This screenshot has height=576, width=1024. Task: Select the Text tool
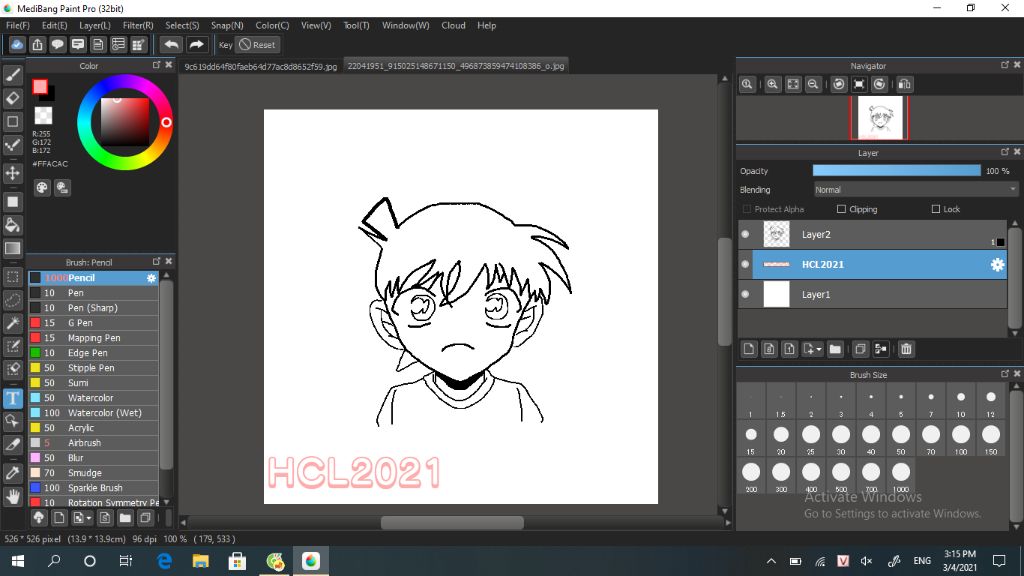tap(12, 398)
